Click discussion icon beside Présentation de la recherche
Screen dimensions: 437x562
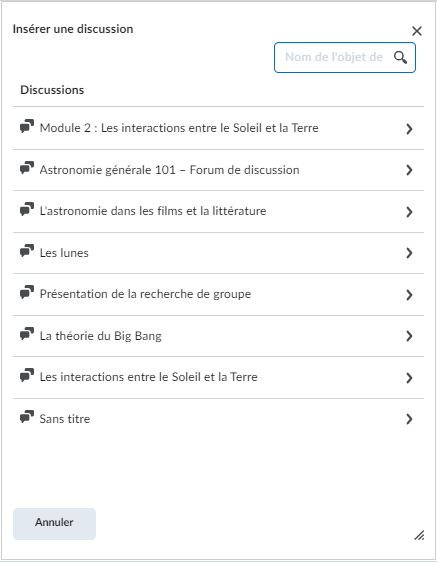click(27, 292)
